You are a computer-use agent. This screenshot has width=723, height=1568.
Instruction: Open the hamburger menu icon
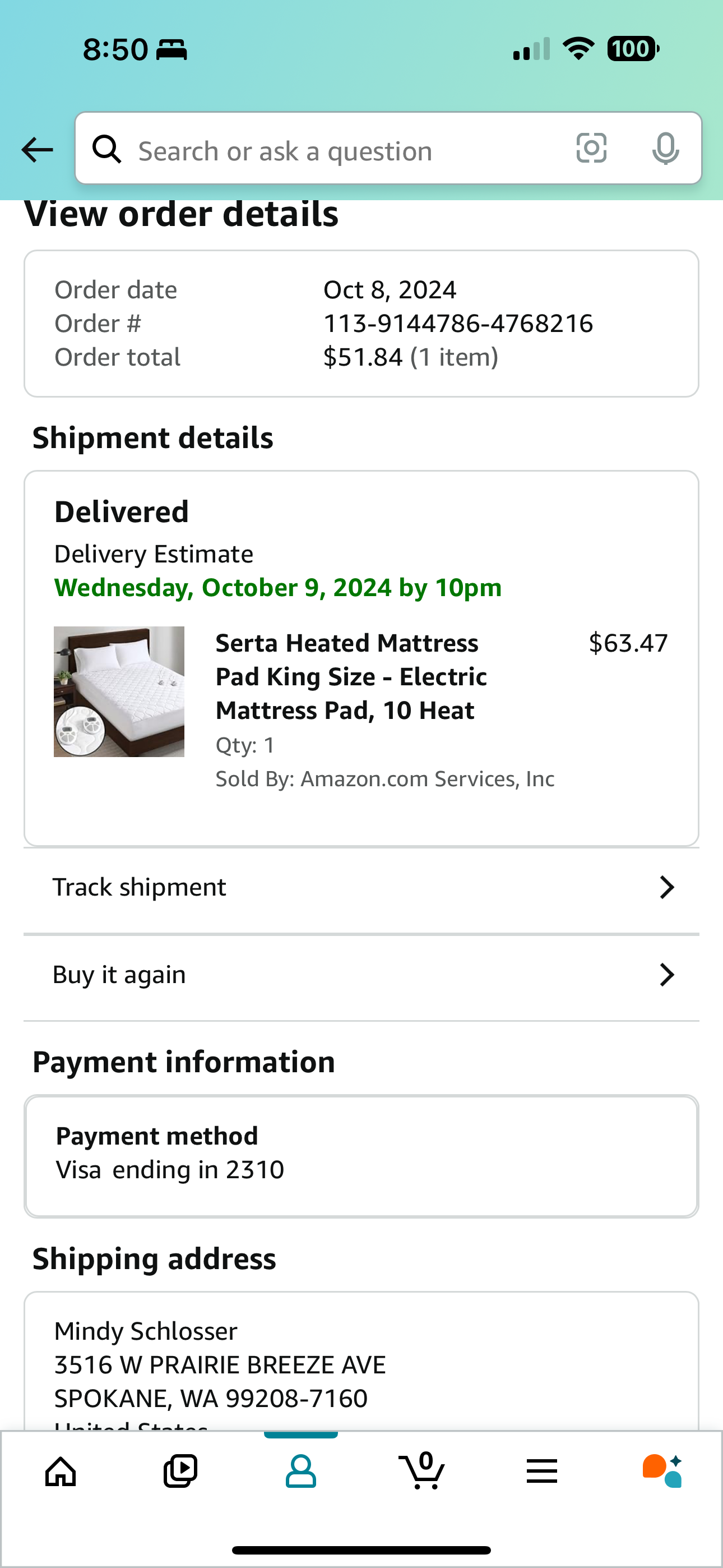(541, 1471)
